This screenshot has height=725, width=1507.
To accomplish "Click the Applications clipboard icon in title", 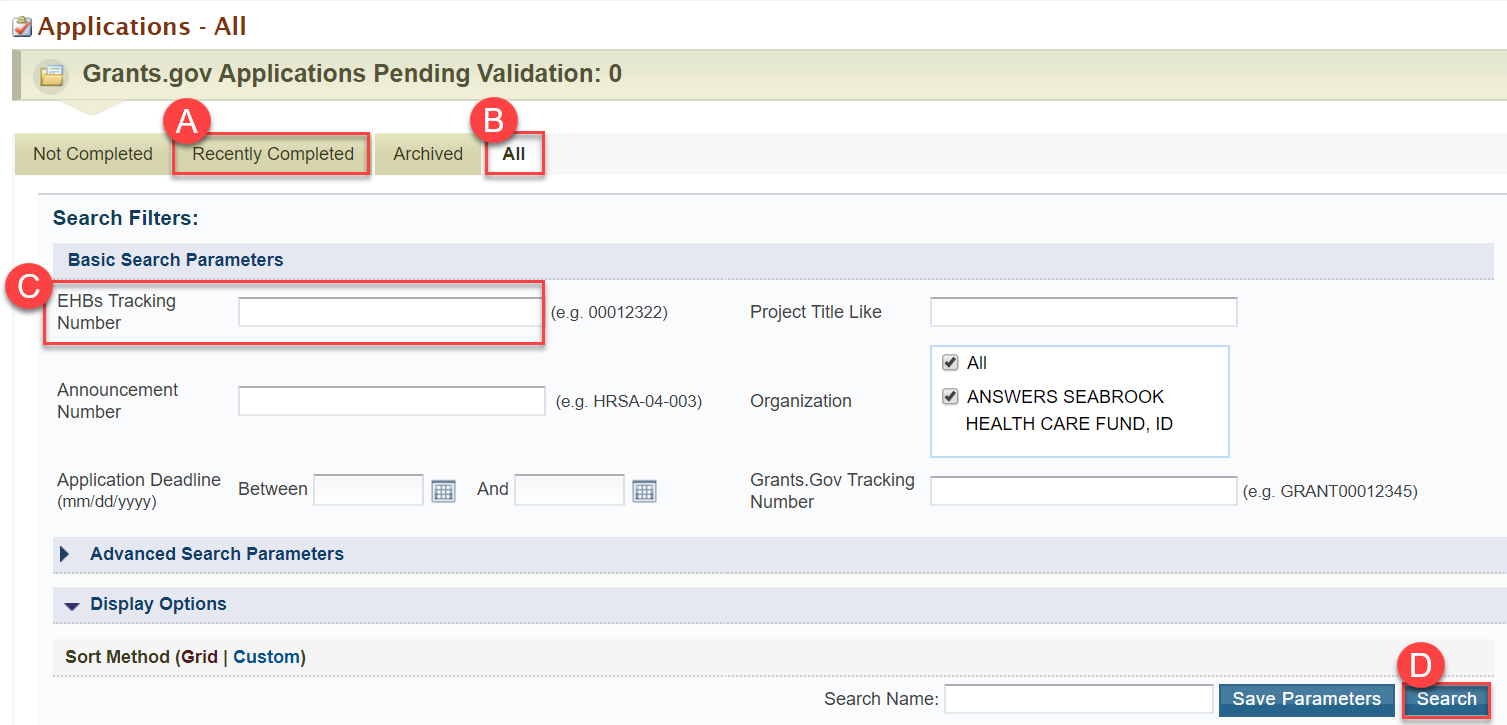I will [x=21, y=27].
